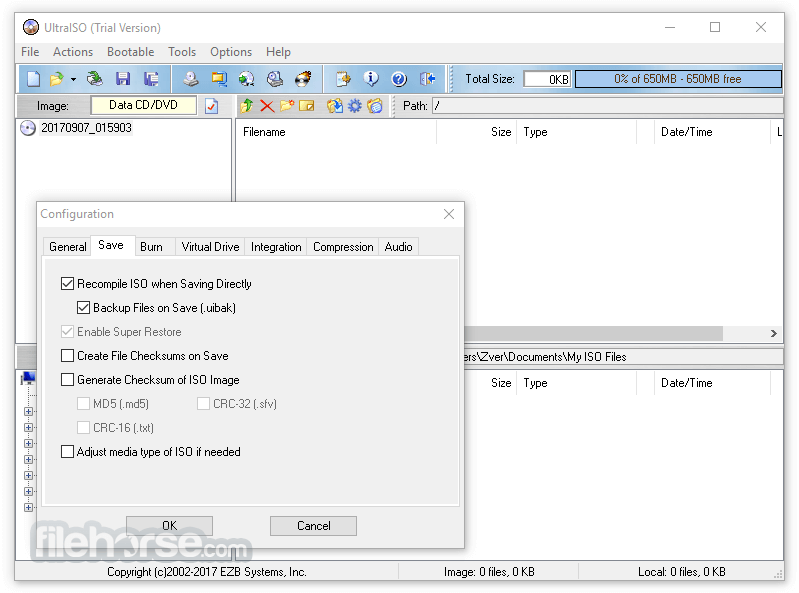The height and width of the screenshot is (593, 799).
Task: Confirm settings with the OK button
Action: point(169,526)
